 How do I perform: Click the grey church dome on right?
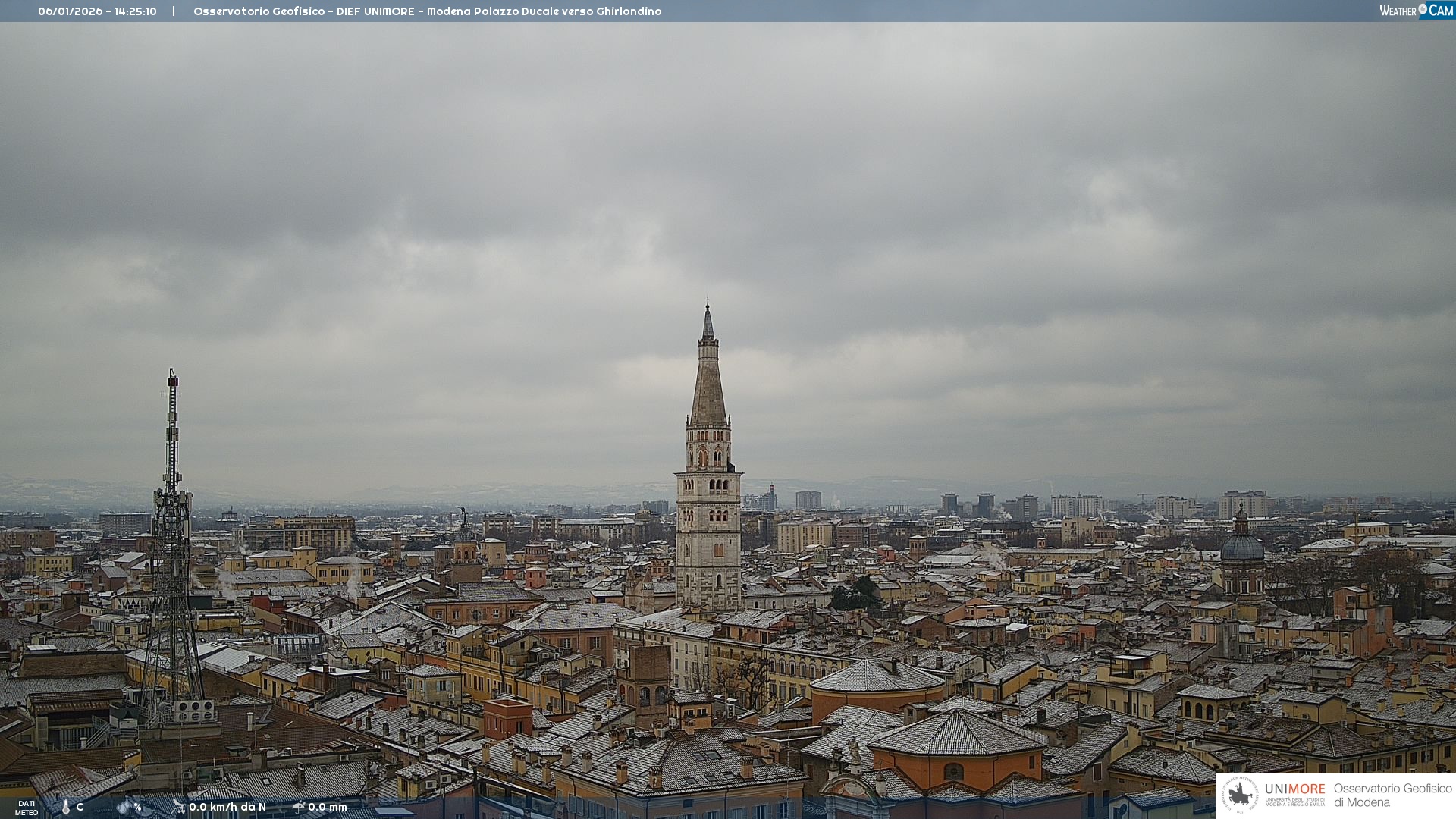[x=1242, y=546]
